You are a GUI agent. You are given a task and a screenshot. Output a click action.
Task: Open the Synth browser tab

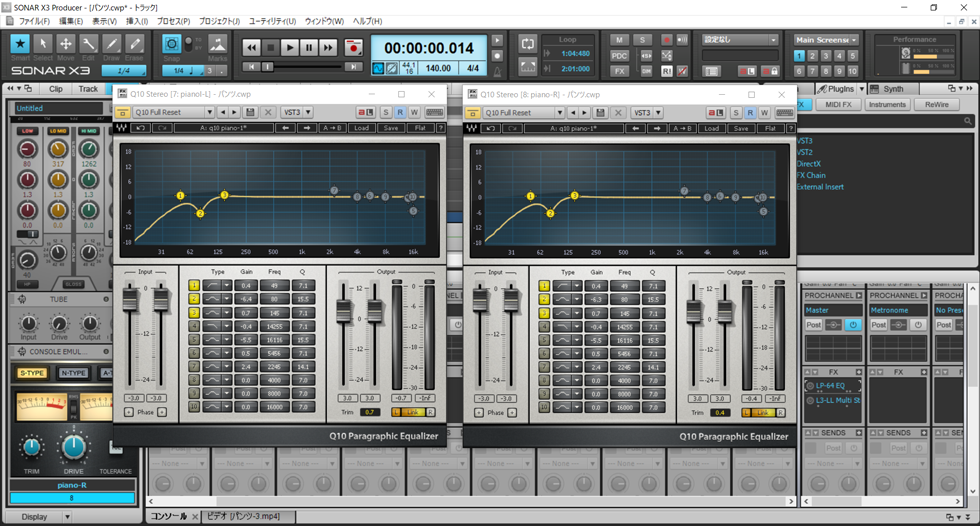point(893,89)
